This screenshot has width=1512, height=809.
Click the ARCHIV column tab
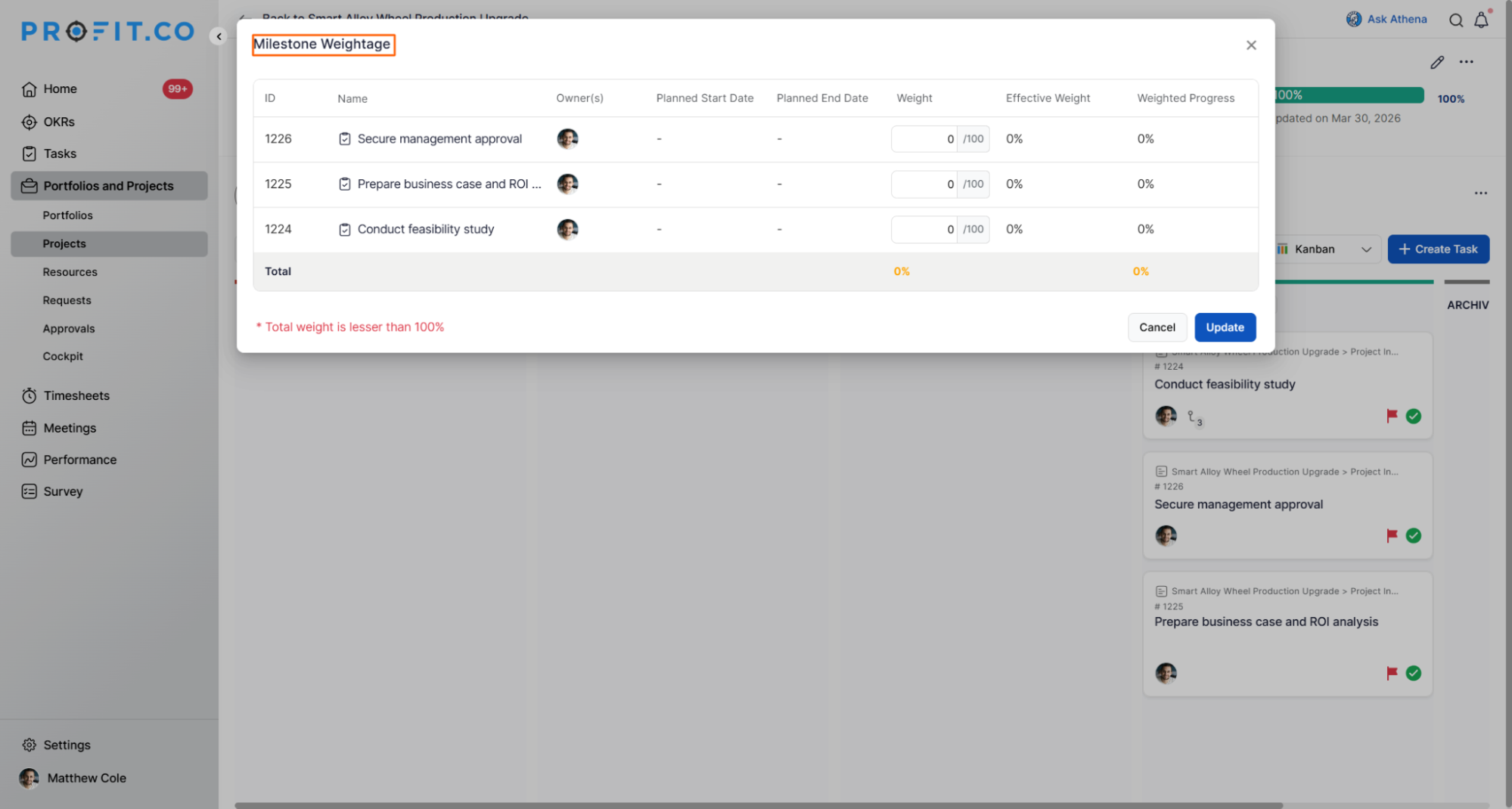[1467, 305]
